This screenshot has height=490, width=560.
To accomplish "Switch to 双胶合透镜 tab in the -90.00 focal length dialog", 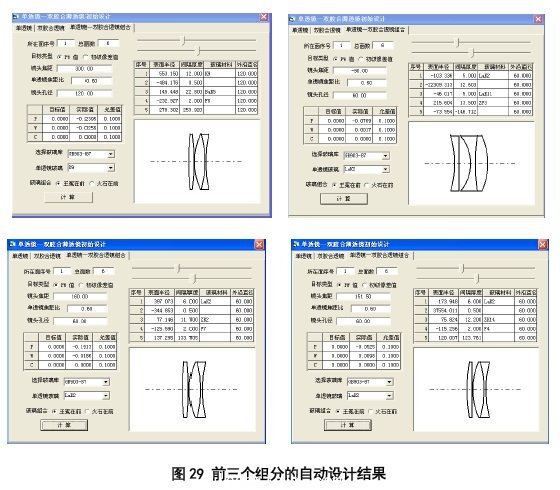I will 327,30.
